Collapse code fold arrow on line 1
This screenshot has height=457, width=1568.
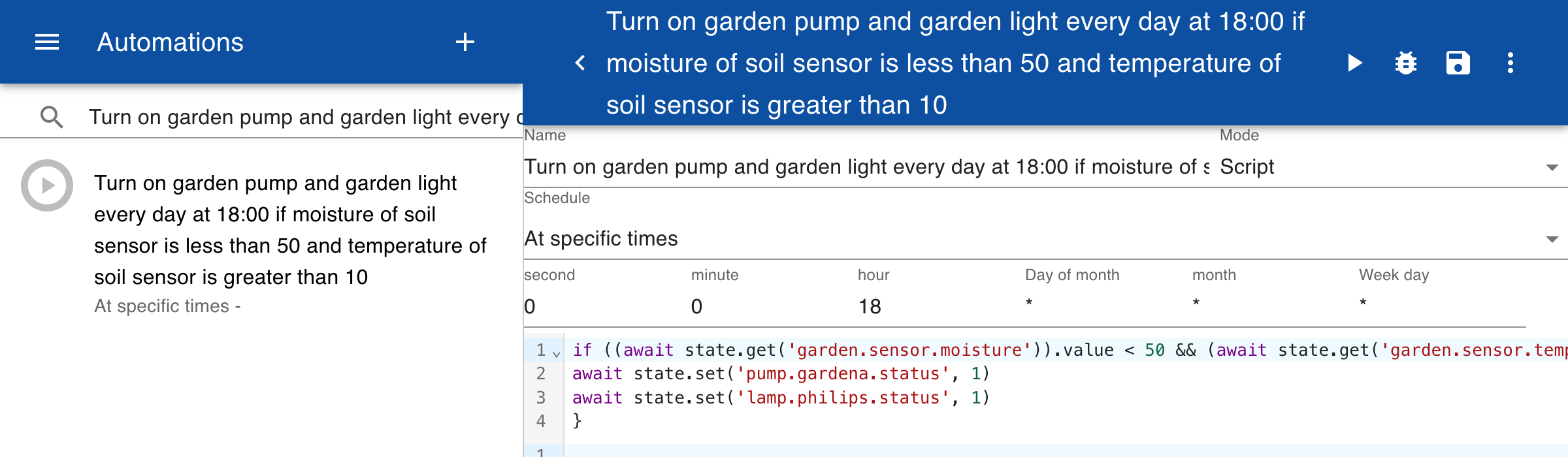click(556, 354)
